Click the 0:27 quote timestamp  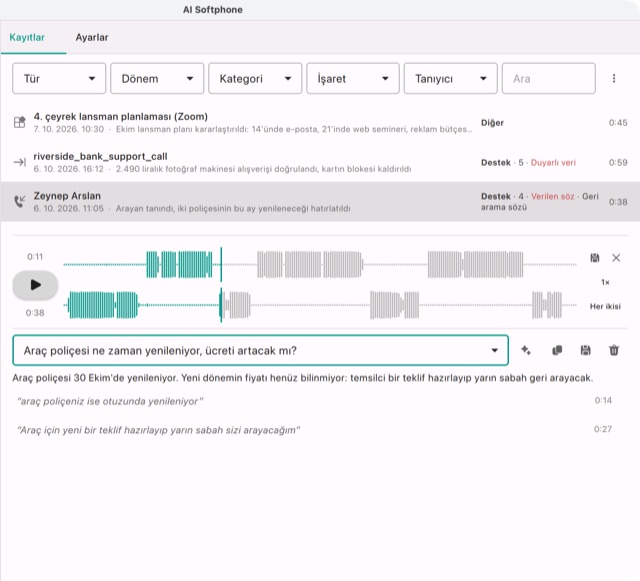point(603,429)
